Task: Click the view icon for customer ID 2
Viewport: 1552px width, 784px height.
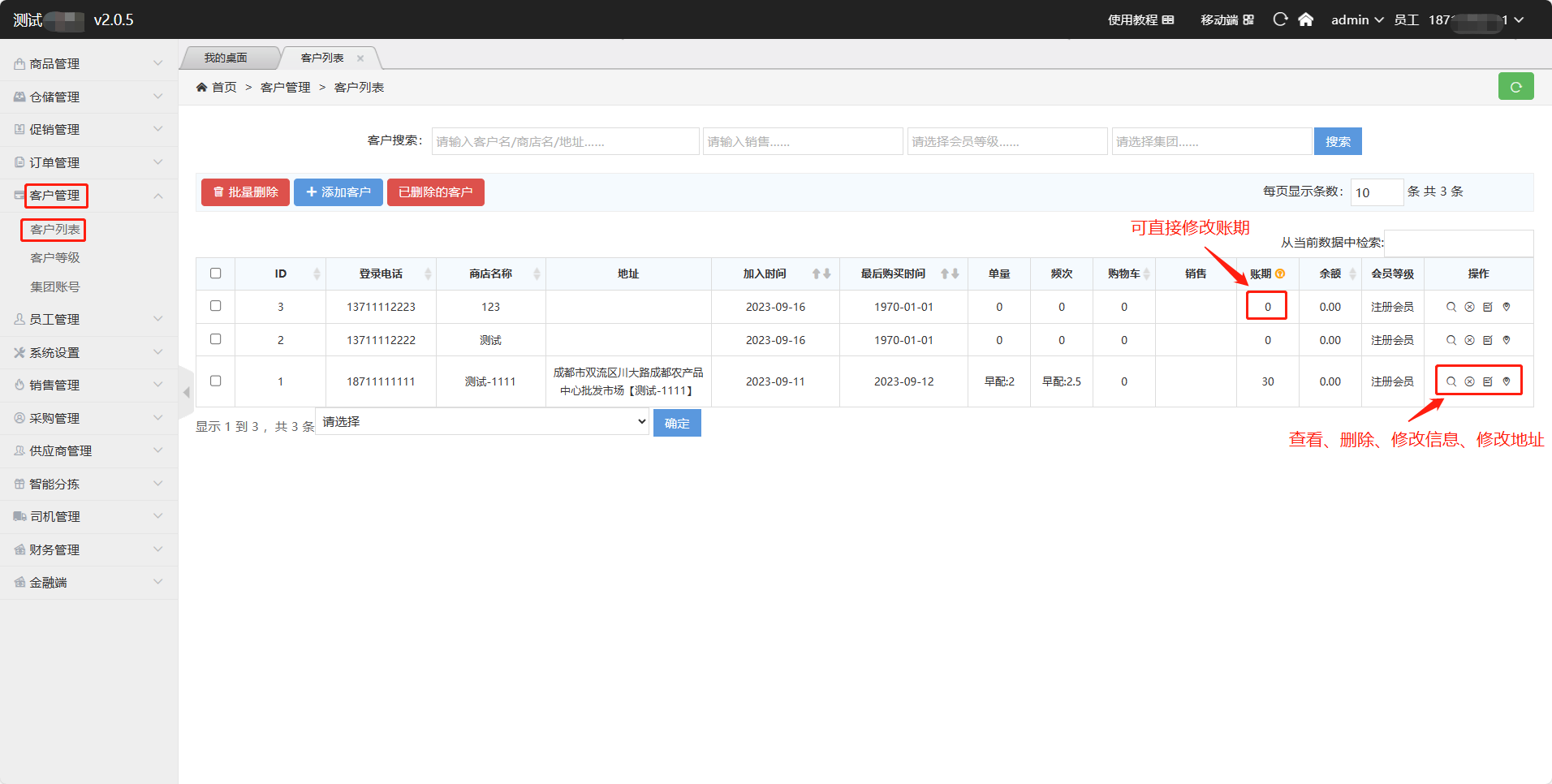Action: point(1451,340)
